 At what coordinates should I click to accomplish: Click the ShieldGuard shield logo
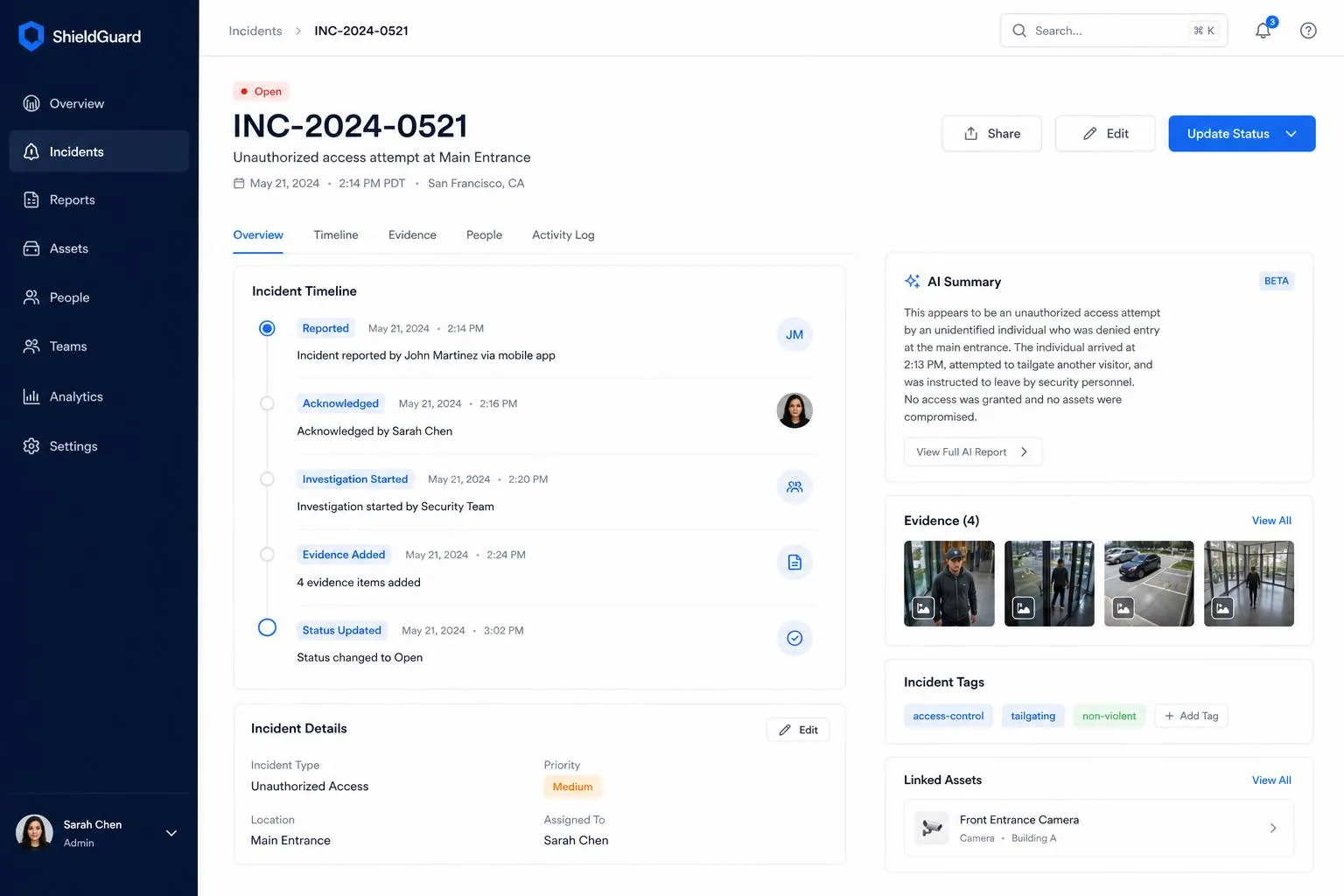[x=31, y=36]
